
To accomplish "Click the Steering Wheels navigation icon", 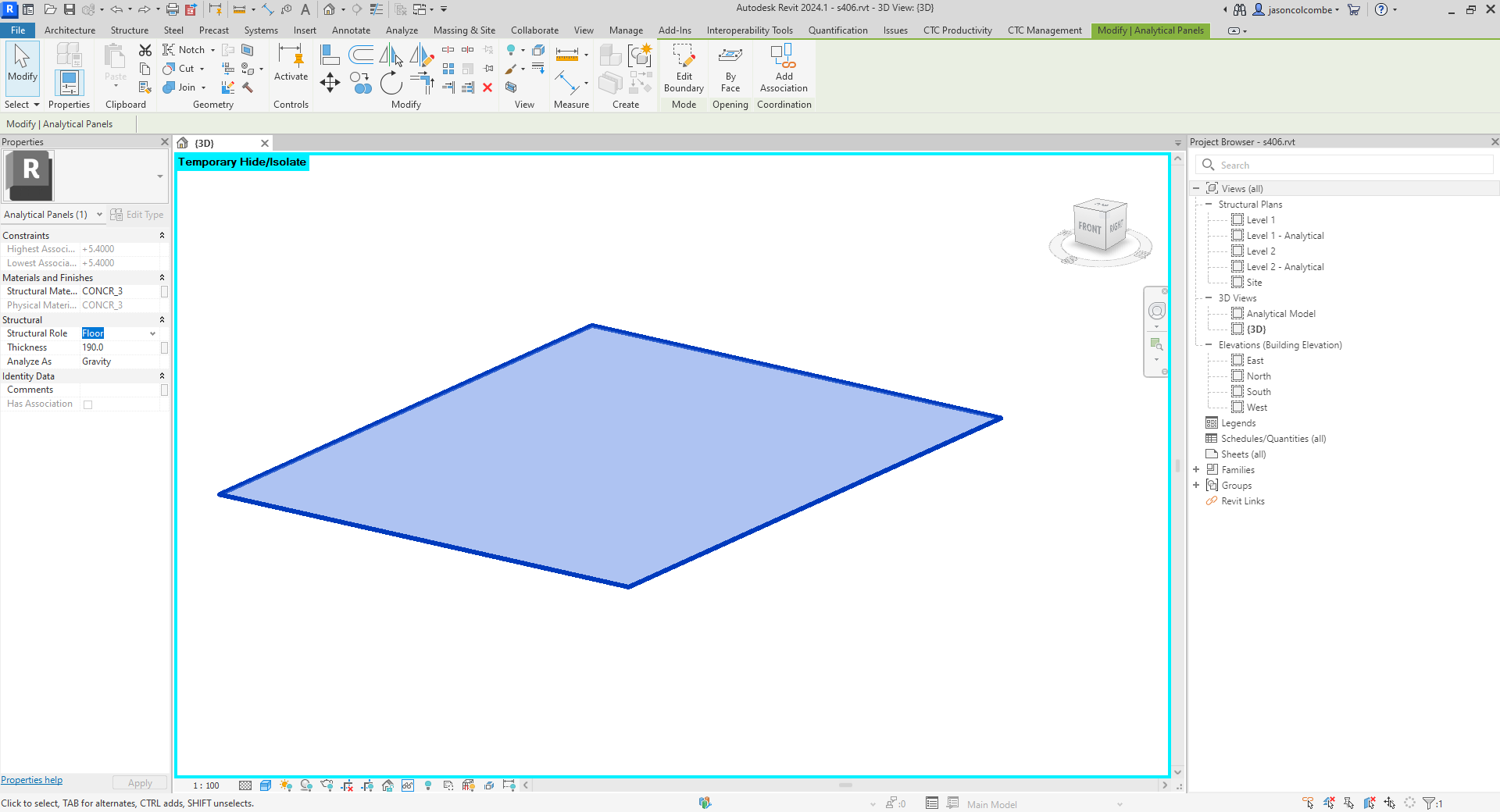I will coord(1157,311).
